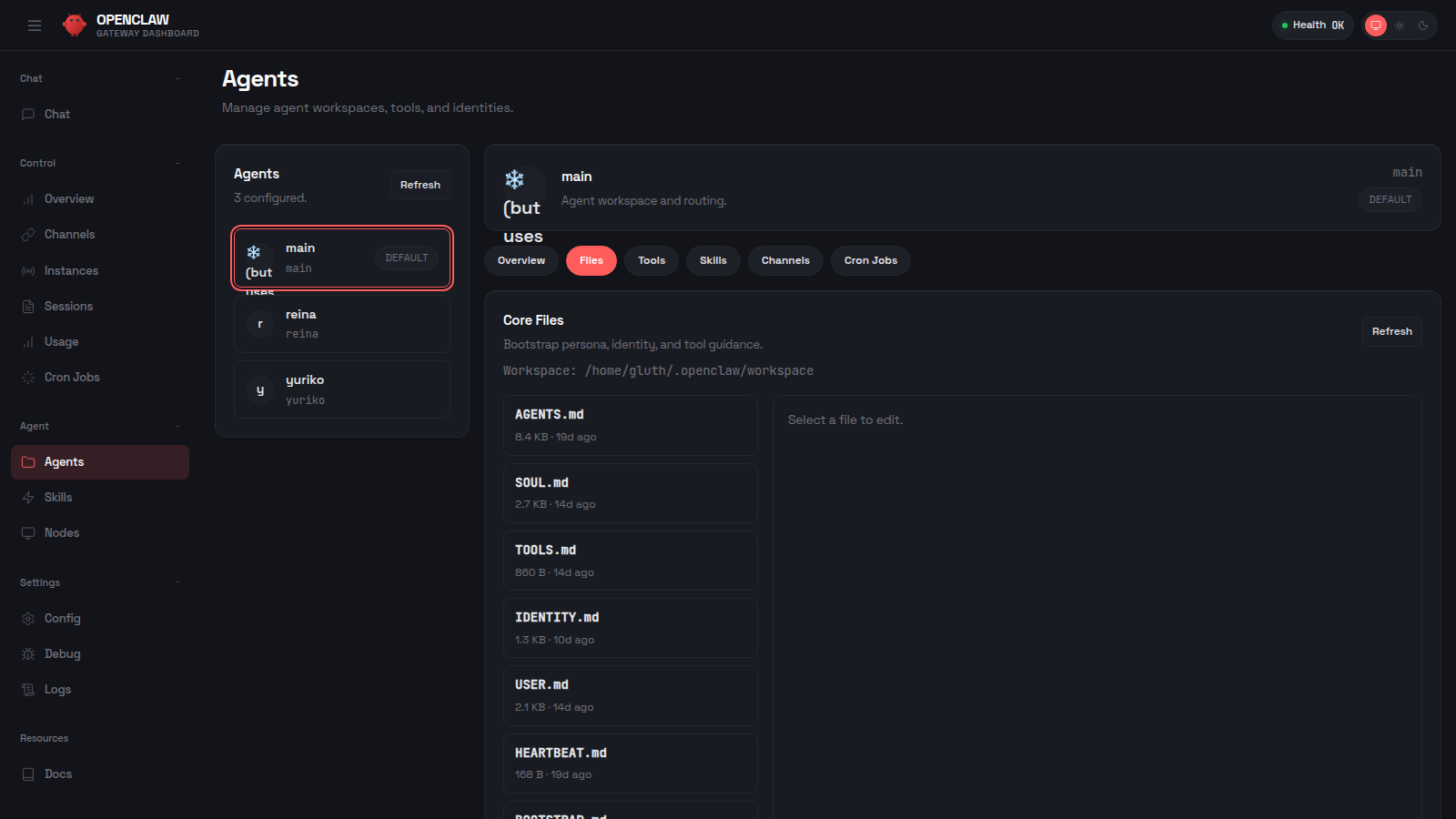Screen dimensions: 1456x819
Task: Collapse the Control section in sidebar
Action: point(177,163)
